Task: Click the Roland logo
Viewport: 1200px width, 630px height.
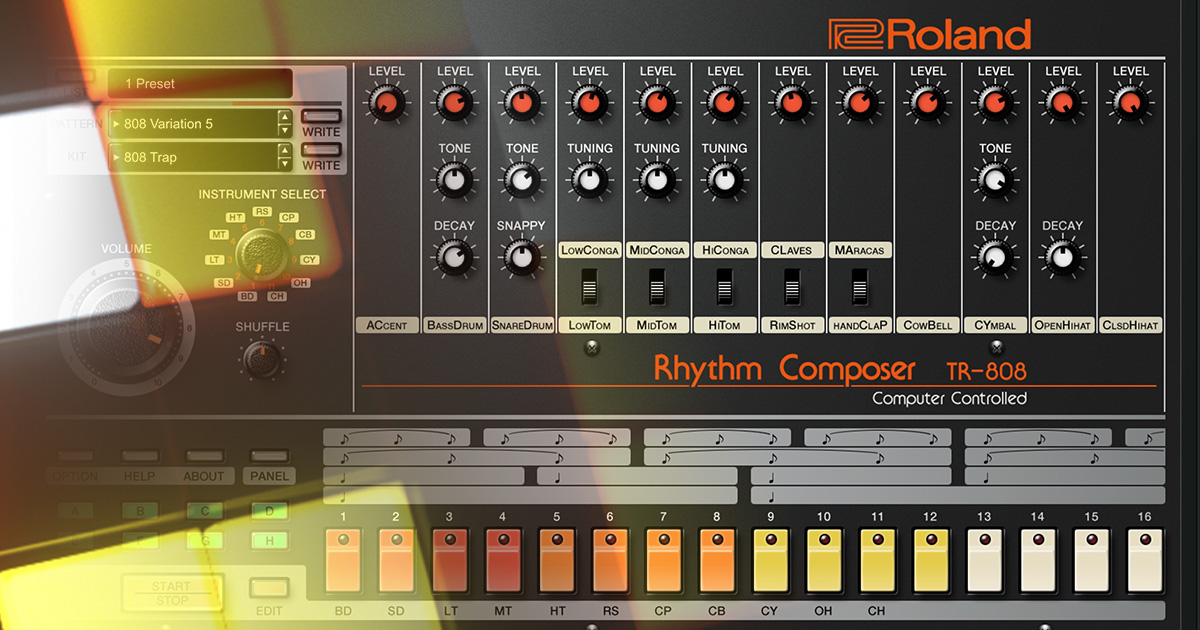Action: [x=929, y=34]
